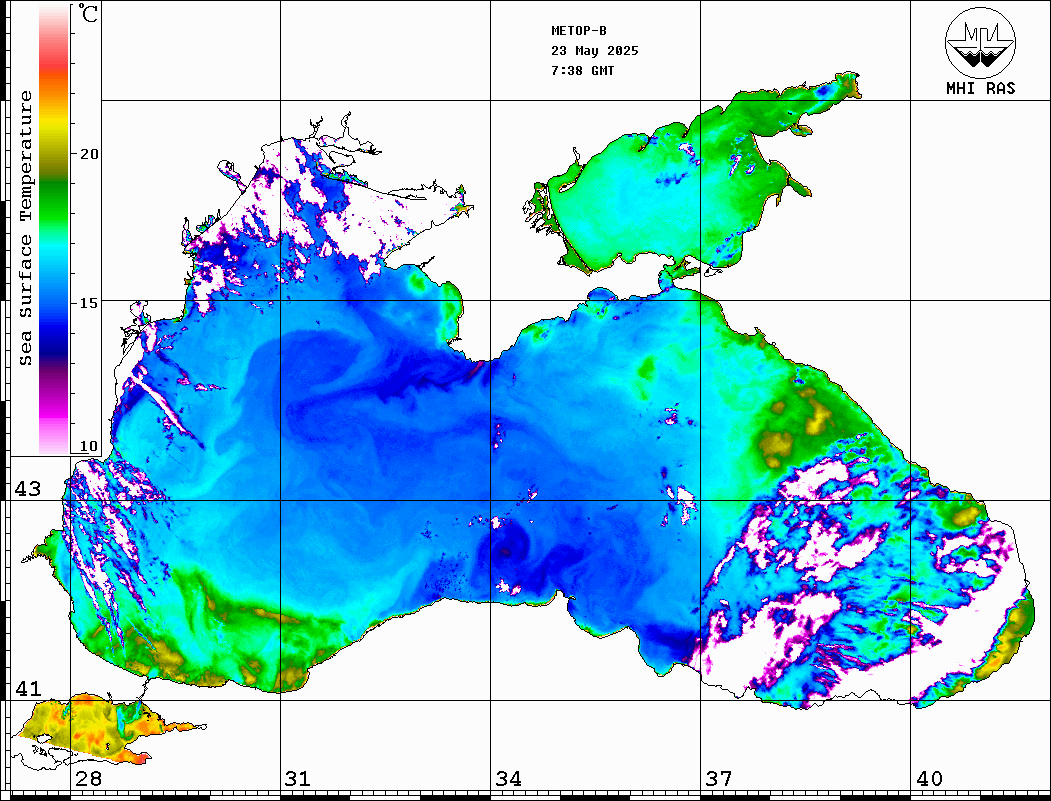Click the 'MHI RAS' text label

point(981,88)
